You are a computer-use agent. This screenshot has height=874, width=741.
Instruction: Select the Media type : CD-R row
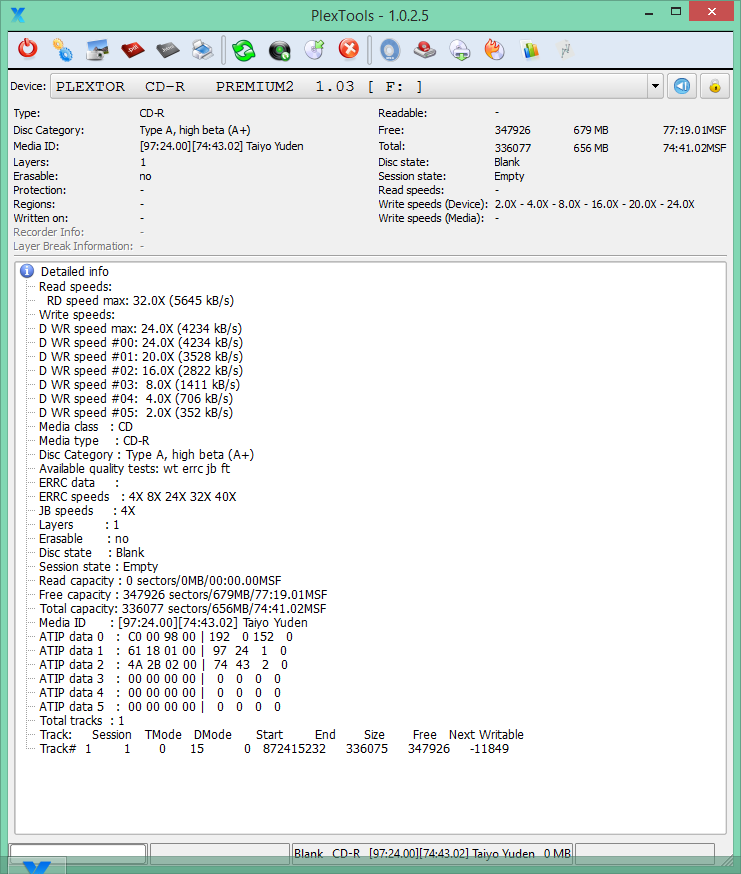point(94,440)
